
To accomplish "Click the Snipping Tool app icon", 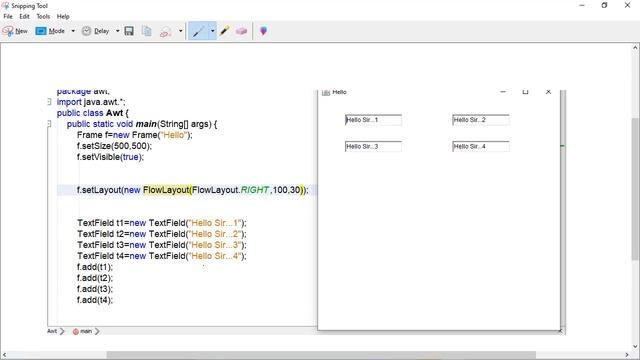I will pos(5,6).
